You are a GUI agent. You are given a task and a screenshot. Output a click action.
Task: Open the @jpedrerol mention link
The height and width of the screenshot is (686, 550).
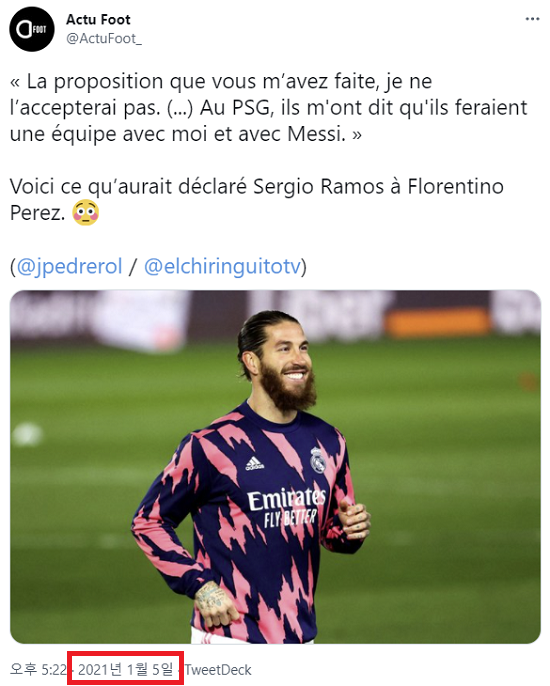pos(69,266)
